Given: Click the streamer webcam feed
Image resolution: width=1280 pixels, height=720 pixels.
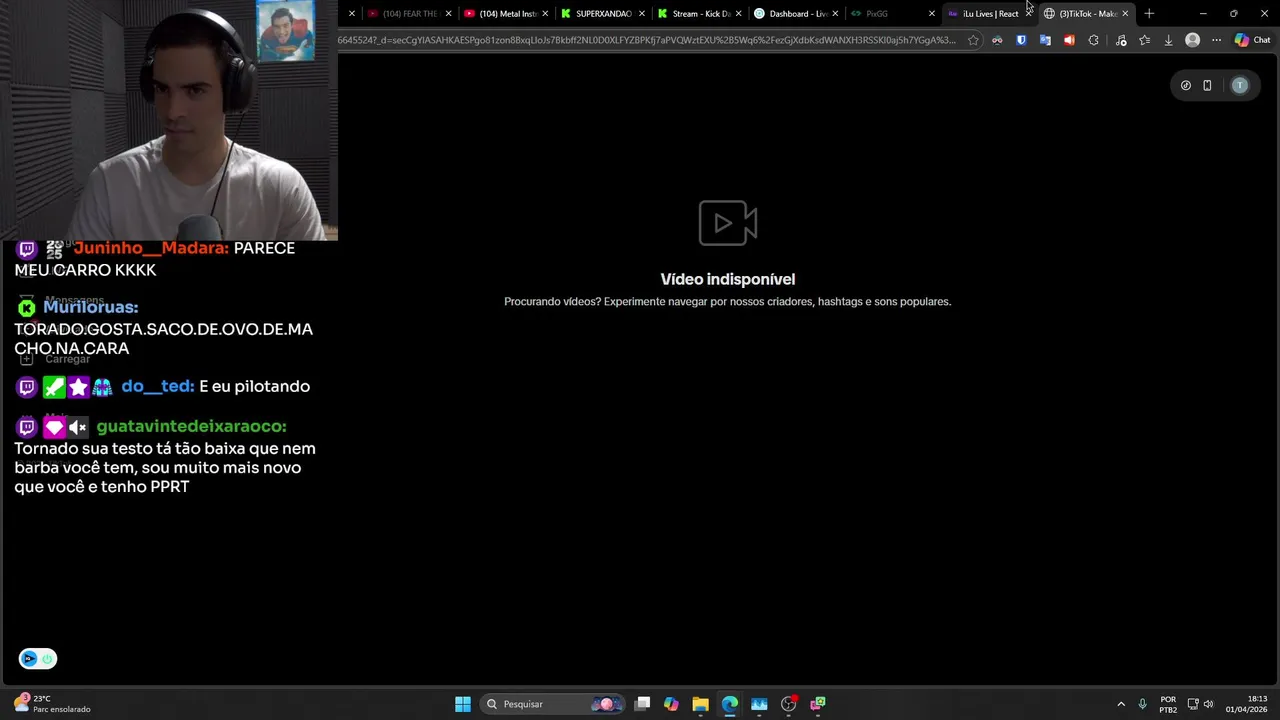Looking at the screenshot, I should coord(168,120).
